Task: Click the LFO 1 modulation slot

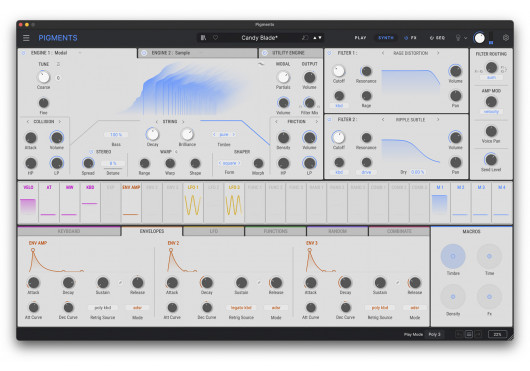Action: 193,202
